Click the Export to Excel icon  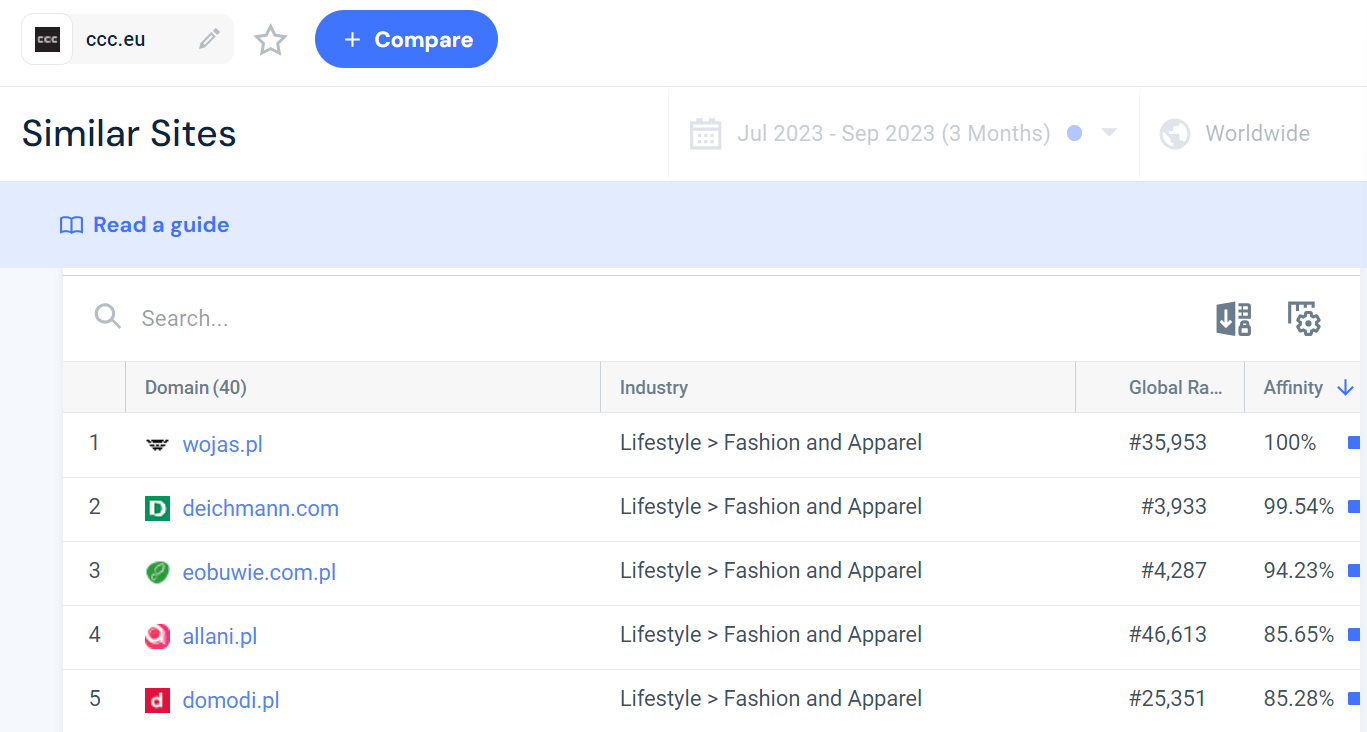1233,319
